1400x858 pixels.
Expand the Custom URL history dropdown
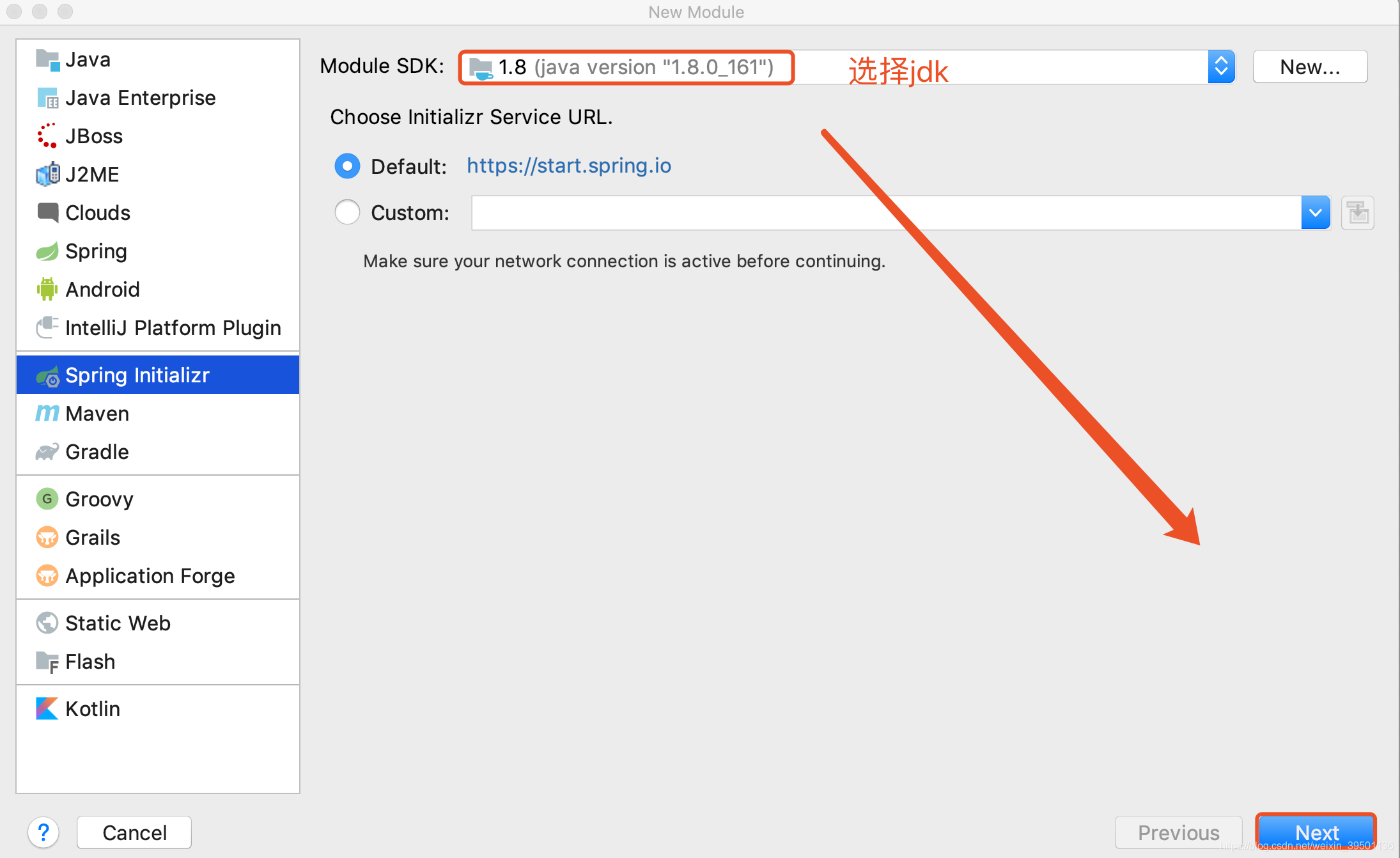click(x=1316, y=213)
